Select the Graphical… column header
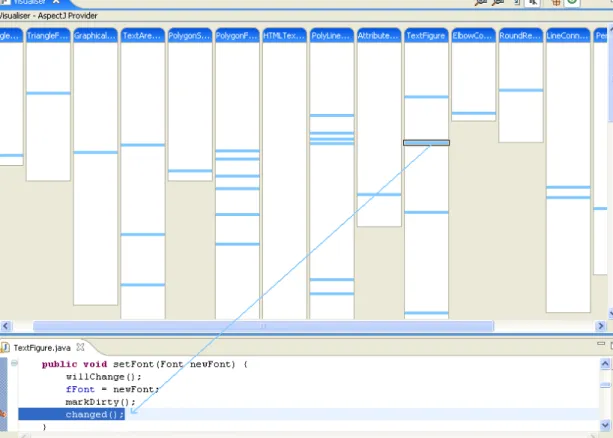613x438 pixels. [x=95, y=36]
